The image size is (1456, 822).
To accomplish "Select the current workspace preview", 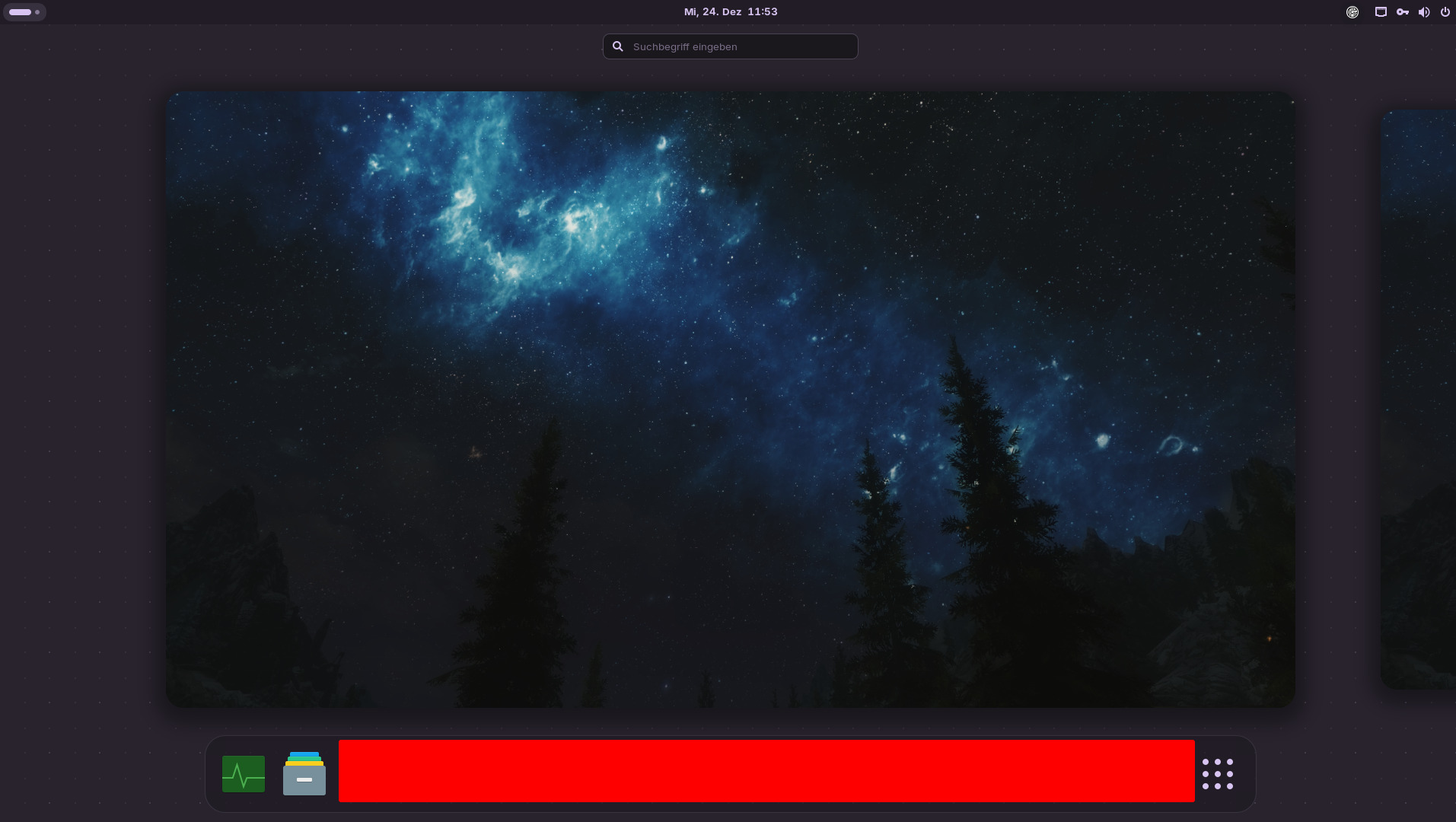I will (x=730, y=399).
